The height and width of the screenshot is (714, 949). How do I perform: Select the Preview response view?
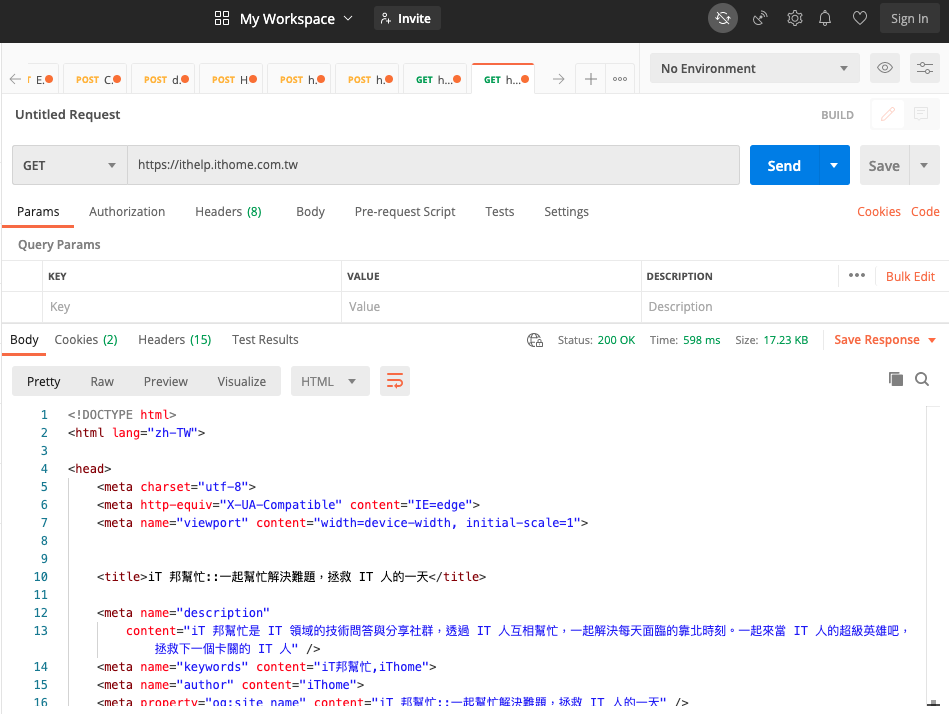[x=166, y=381]
